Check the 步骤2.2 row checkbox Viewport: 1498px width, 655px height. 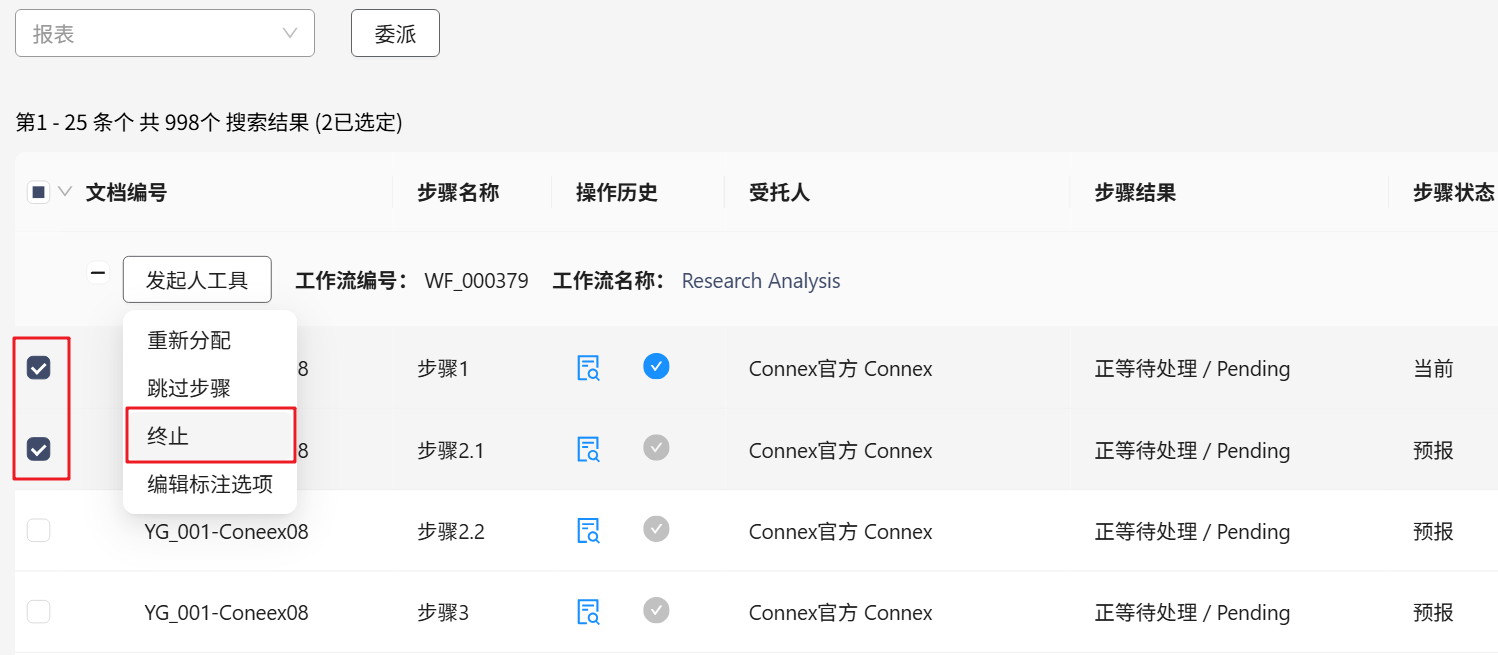39,531
